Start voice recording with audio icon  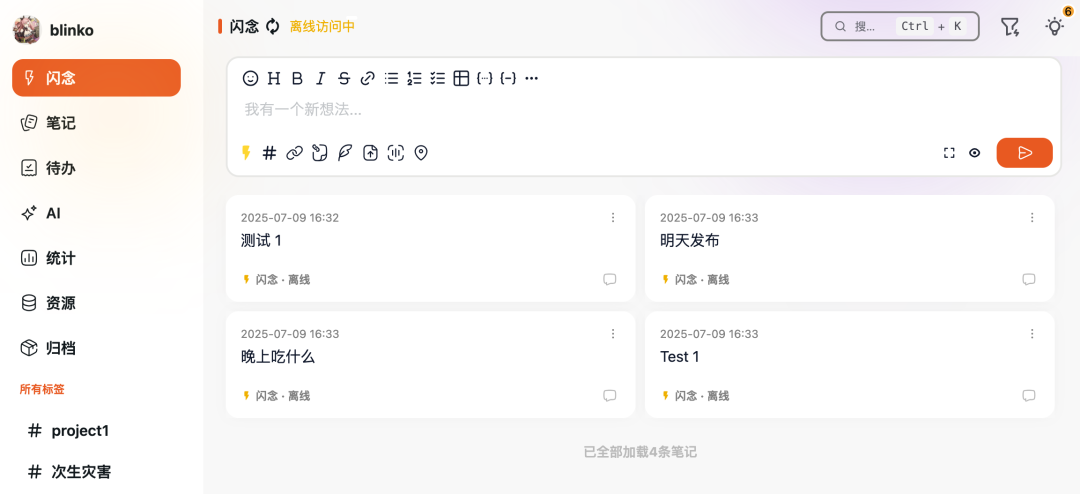(395, 153)
